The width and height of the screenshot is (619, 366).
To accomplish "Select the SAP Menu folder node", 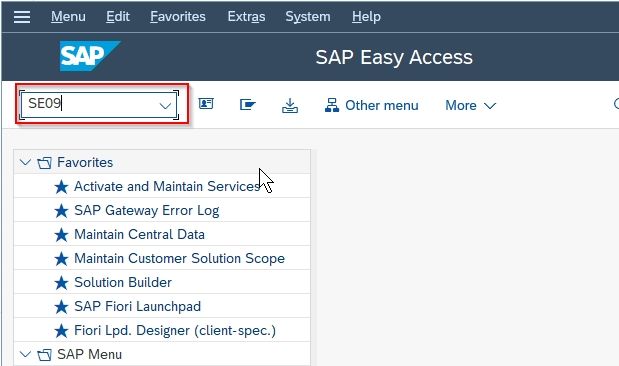I will [x=89, y=355].
